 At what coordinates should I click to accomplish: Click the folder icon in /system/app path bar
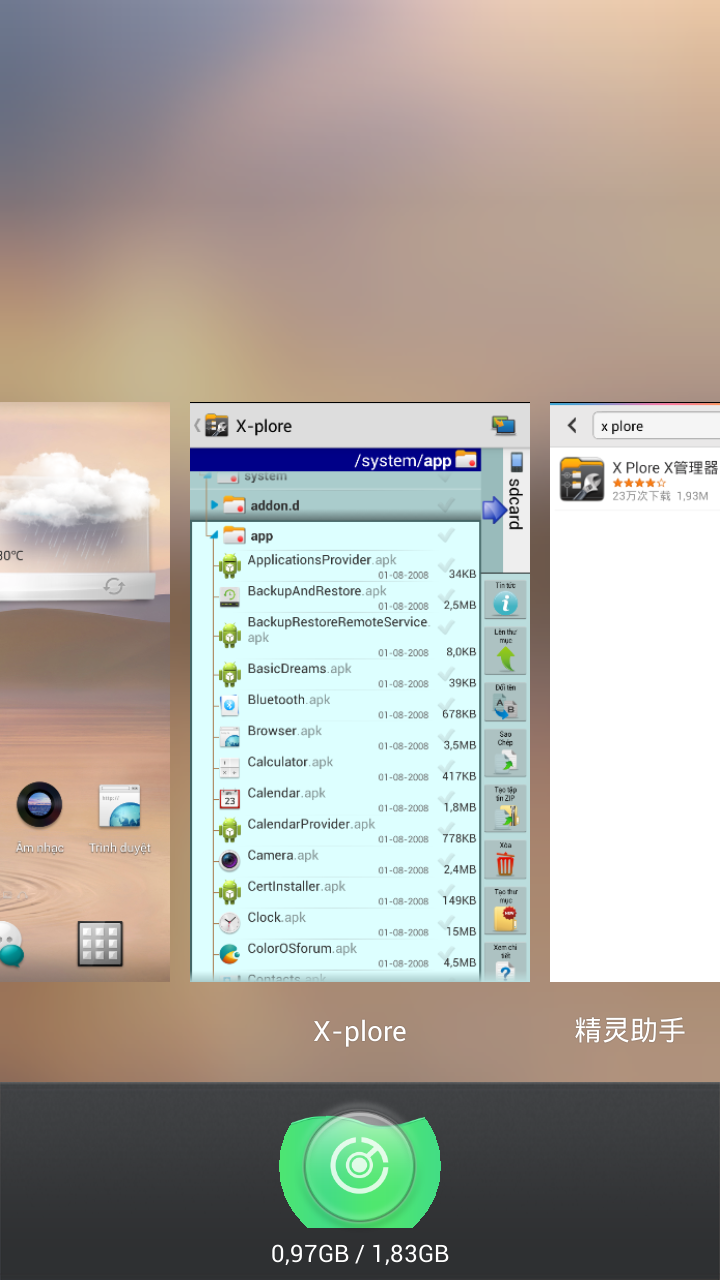[466, 460]
